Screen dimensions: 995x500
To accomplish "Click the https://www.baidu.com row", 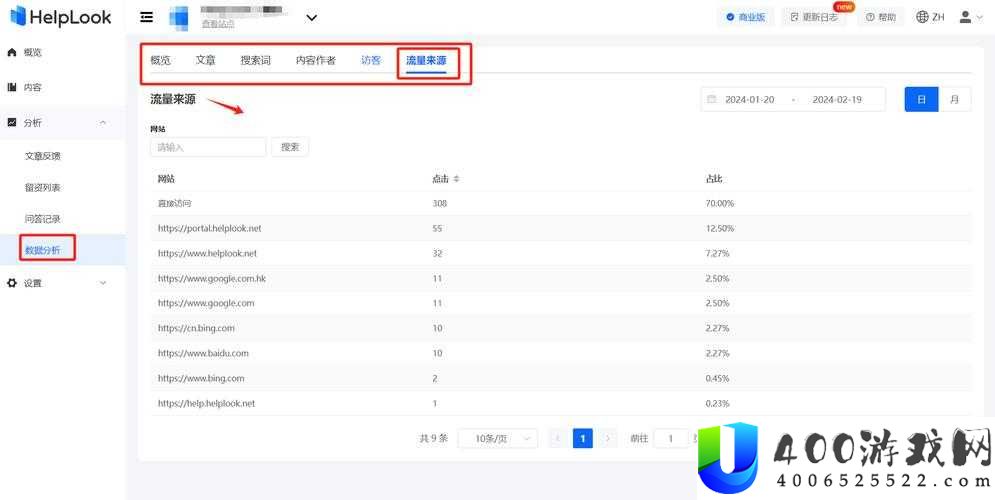I will 560,353.
